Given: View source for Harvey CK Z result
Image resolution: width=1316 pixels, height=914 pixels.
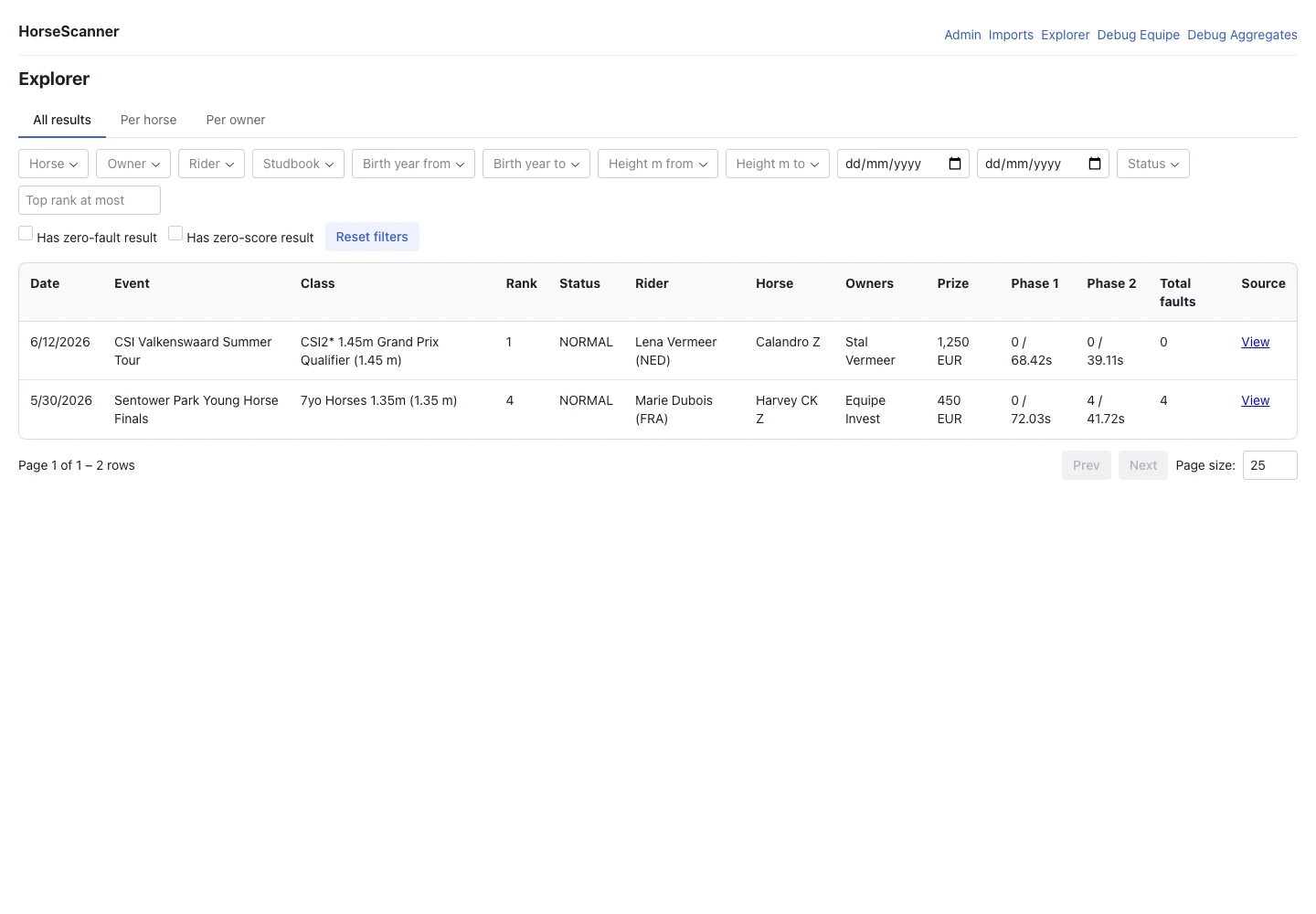Looking at the screenshot, I should coord(1255,400).
